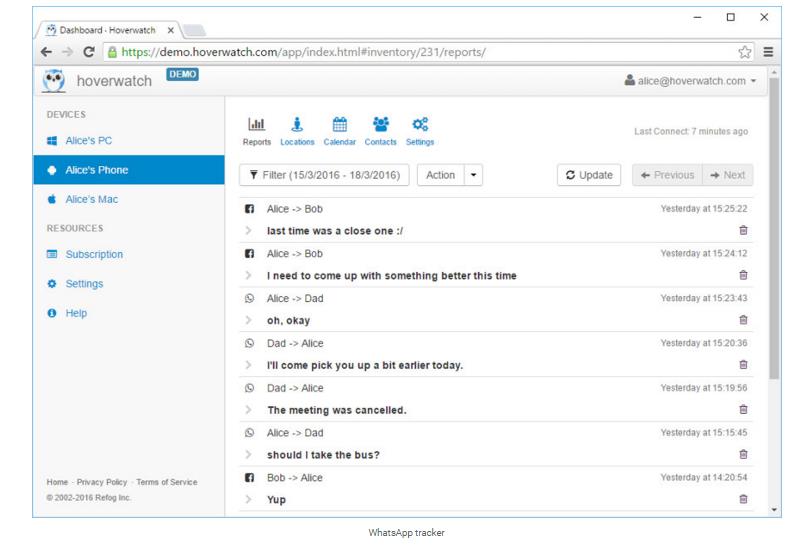Click Facebook icon beside Bob -> Alice at 14:20:54
The width and height of the screenshot is (810, 549).
[250, 478]
